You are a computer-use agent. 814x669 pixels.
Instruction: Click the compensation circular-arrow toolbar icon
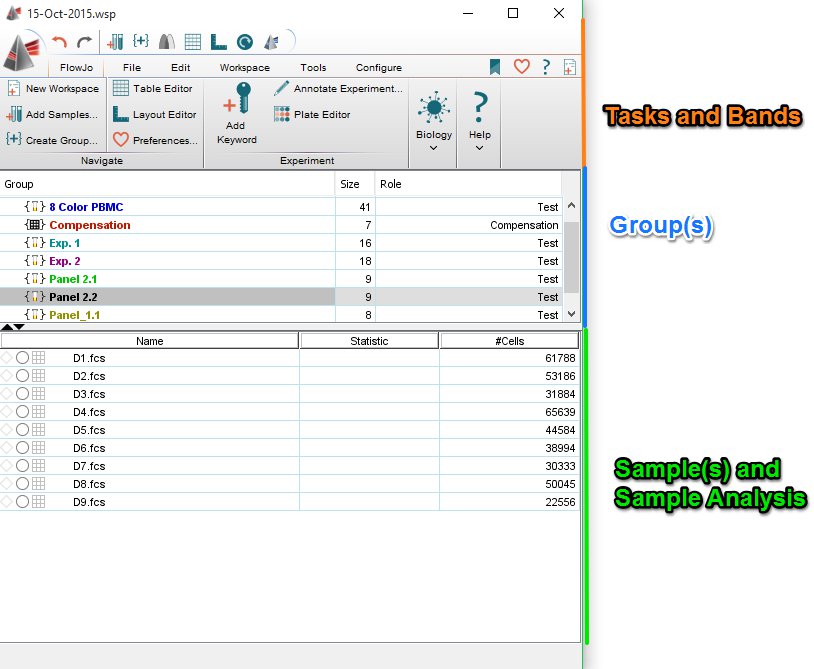pos(243,42)
